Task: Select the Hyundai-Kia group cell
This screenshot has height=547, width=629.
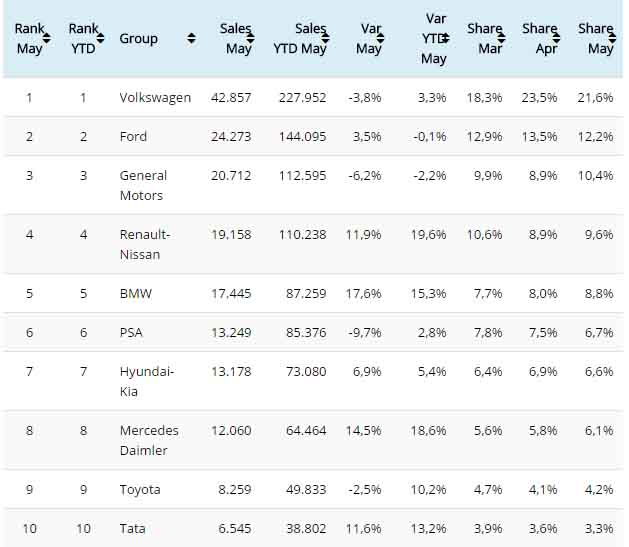Action: pos(147,381)
